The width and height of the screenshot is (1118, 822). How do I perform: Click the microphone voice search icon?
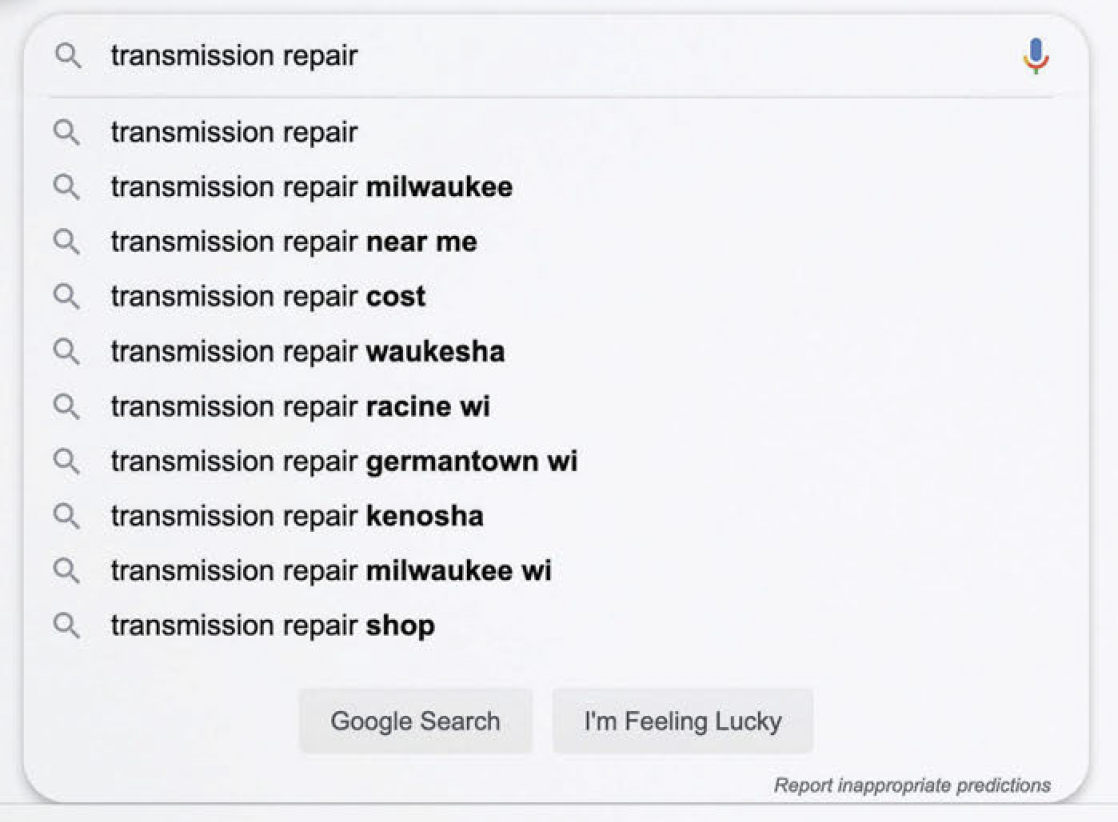tap(1036, 56)
